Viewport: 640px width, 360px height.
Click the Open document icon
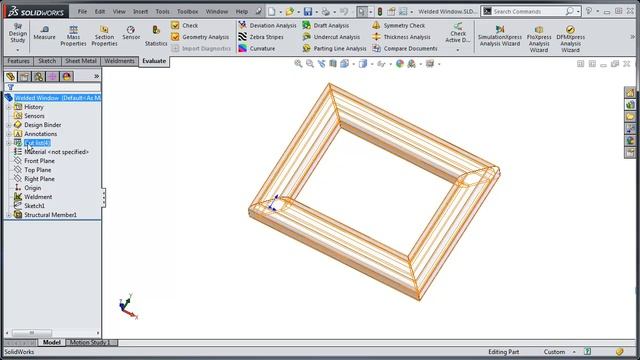(x=289, y=11)
